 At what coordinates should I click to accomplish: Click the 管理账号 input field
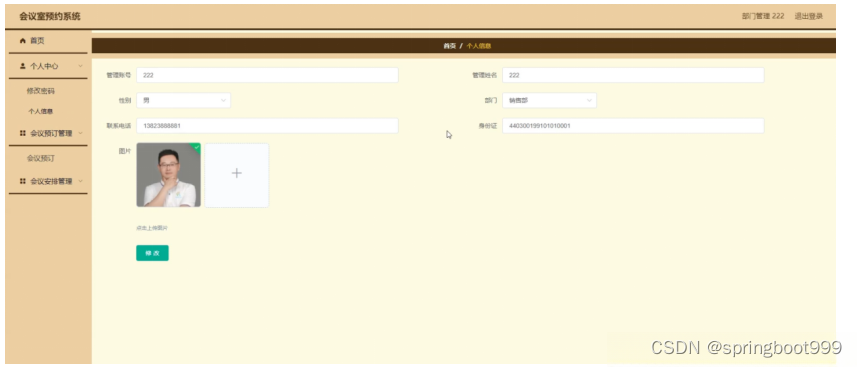tap(267, 75)
